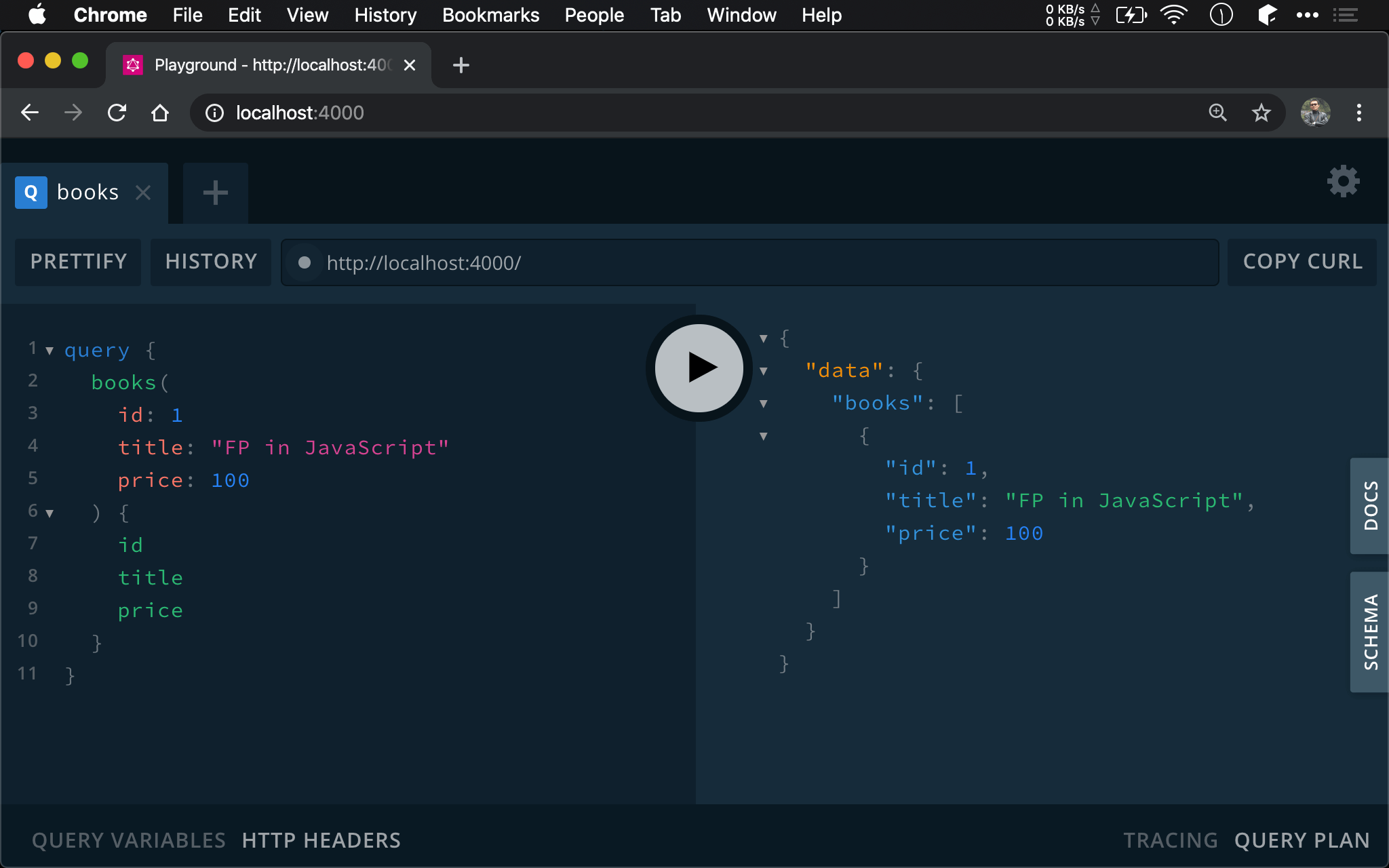Open query History
The image size is (1389, 868).
click(211, 262)
